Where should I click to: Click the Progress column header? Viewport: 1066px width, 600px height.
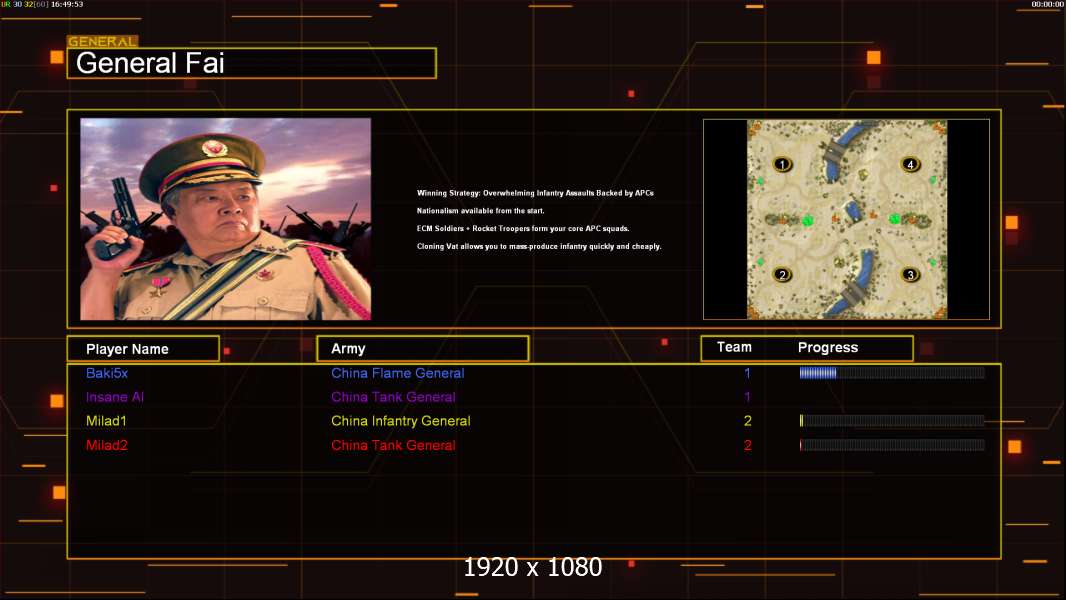pos(827,347)
